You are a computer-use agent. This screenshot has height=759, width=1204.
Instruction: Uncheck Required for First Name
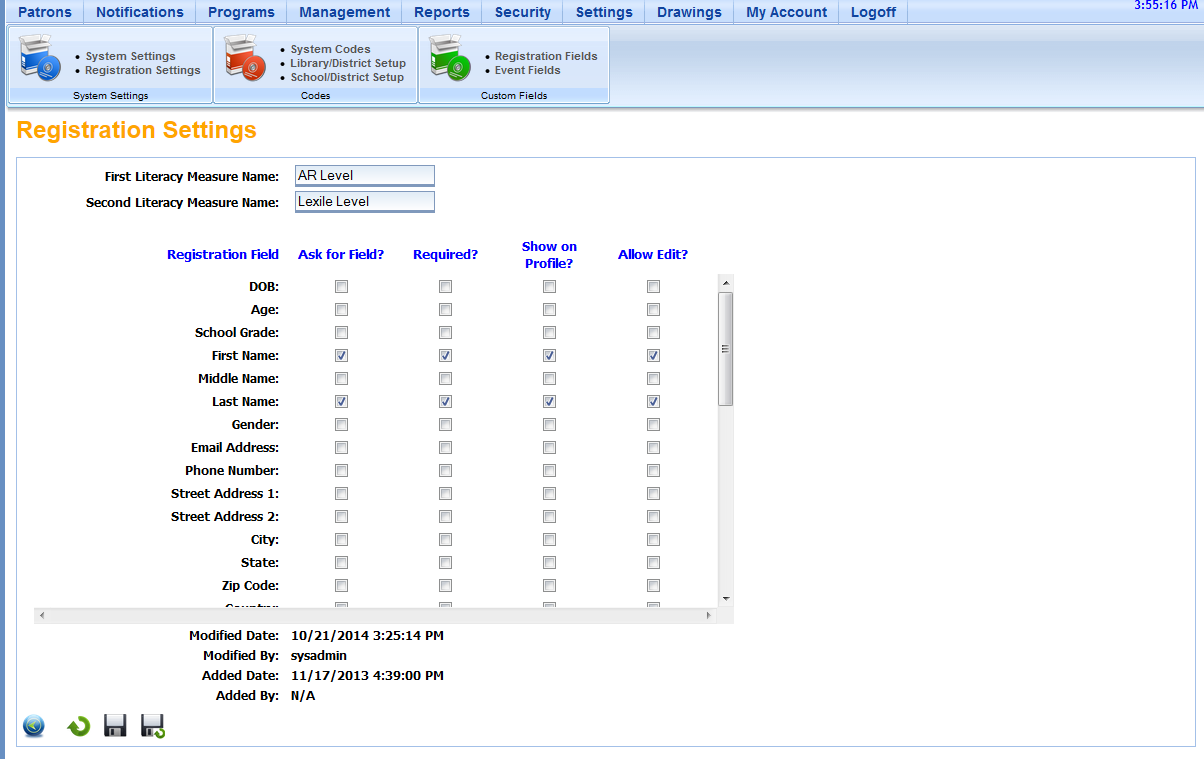point(445,355)
